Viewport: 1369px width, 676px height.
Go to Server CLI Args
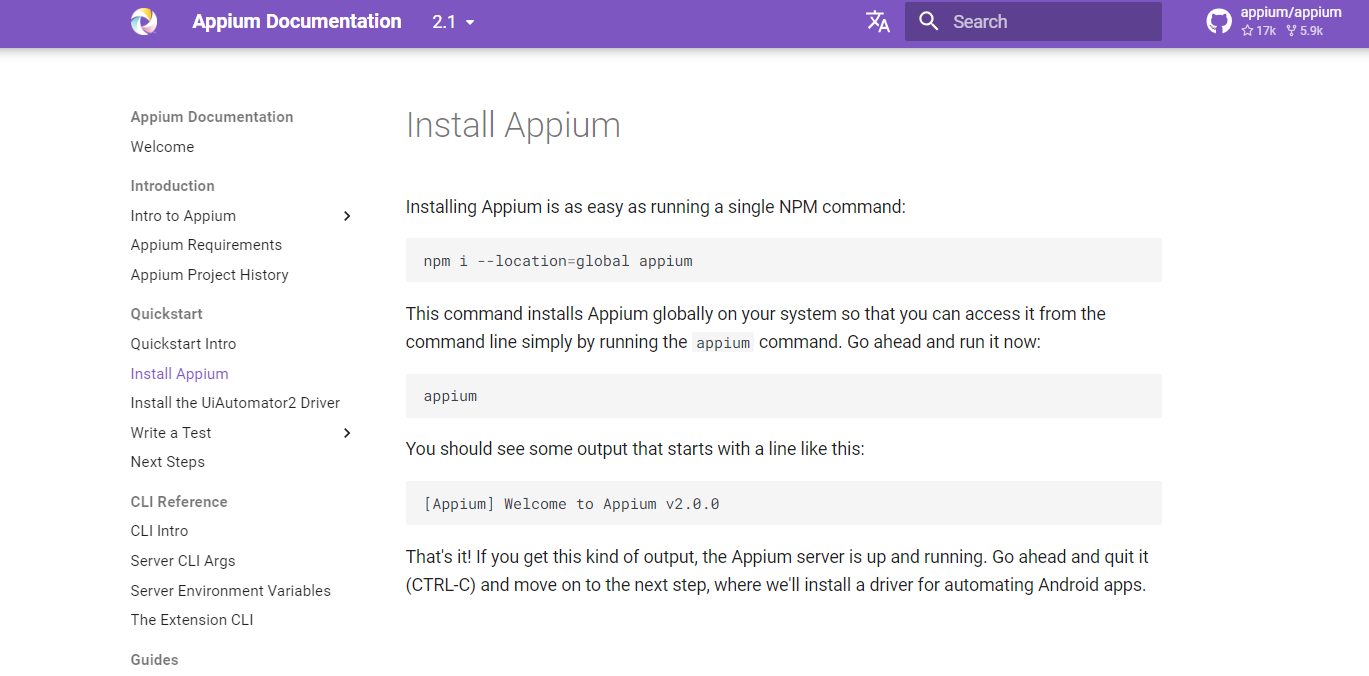click(x=183, y=561)
